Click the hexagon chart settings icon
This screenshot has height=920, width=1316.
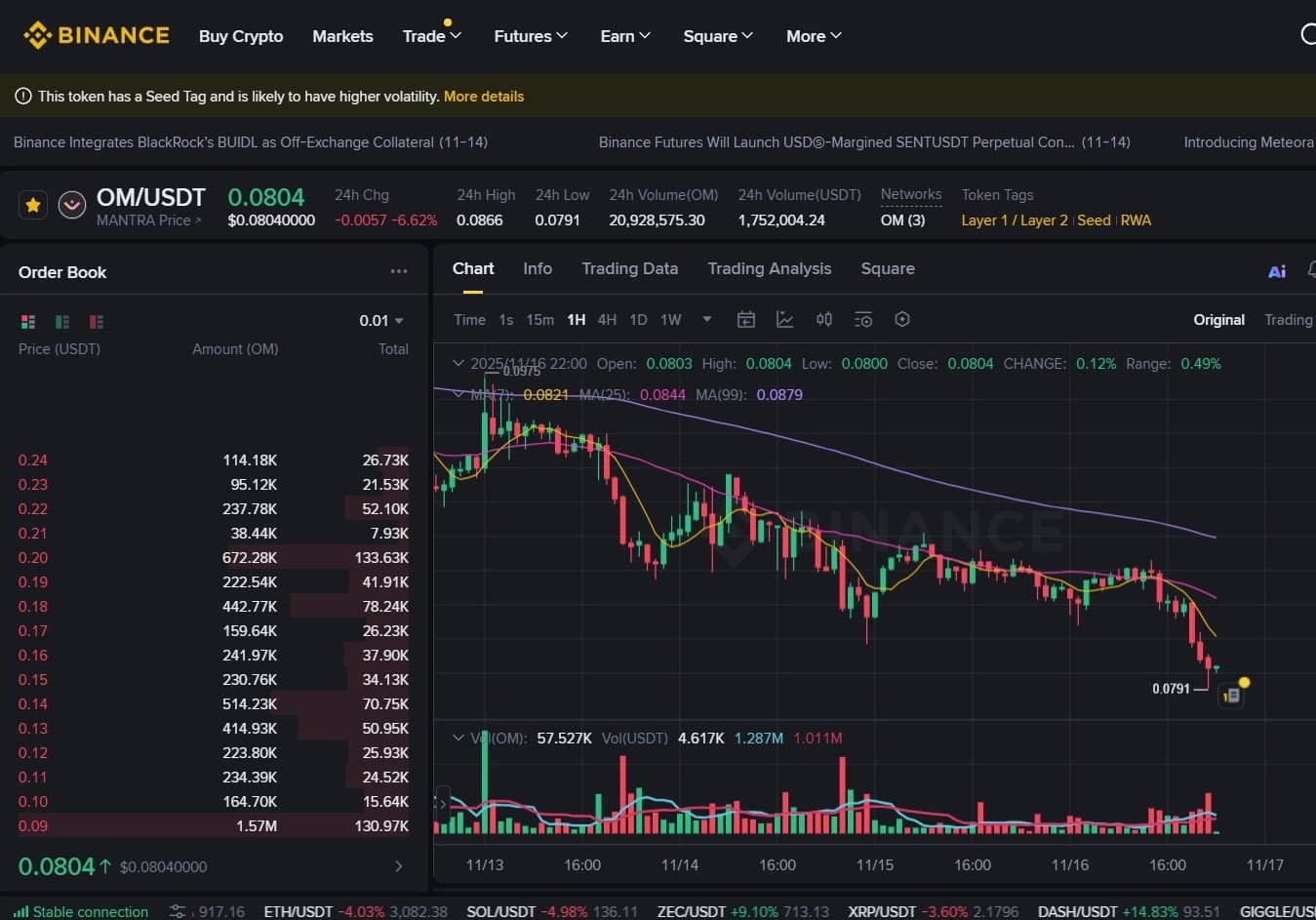coord(902,319)
